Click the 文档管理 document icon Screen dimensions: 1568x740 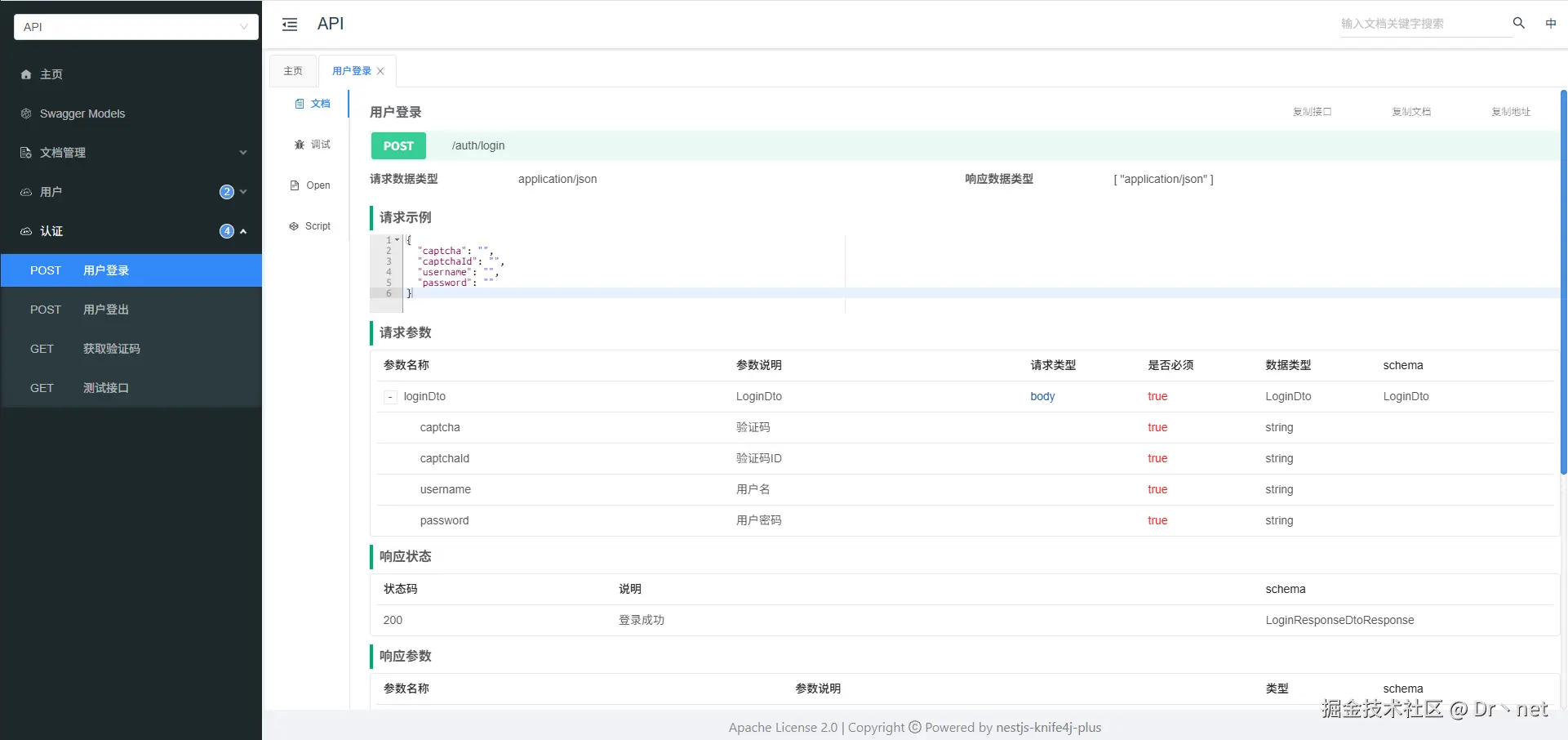tap(26, 153)
